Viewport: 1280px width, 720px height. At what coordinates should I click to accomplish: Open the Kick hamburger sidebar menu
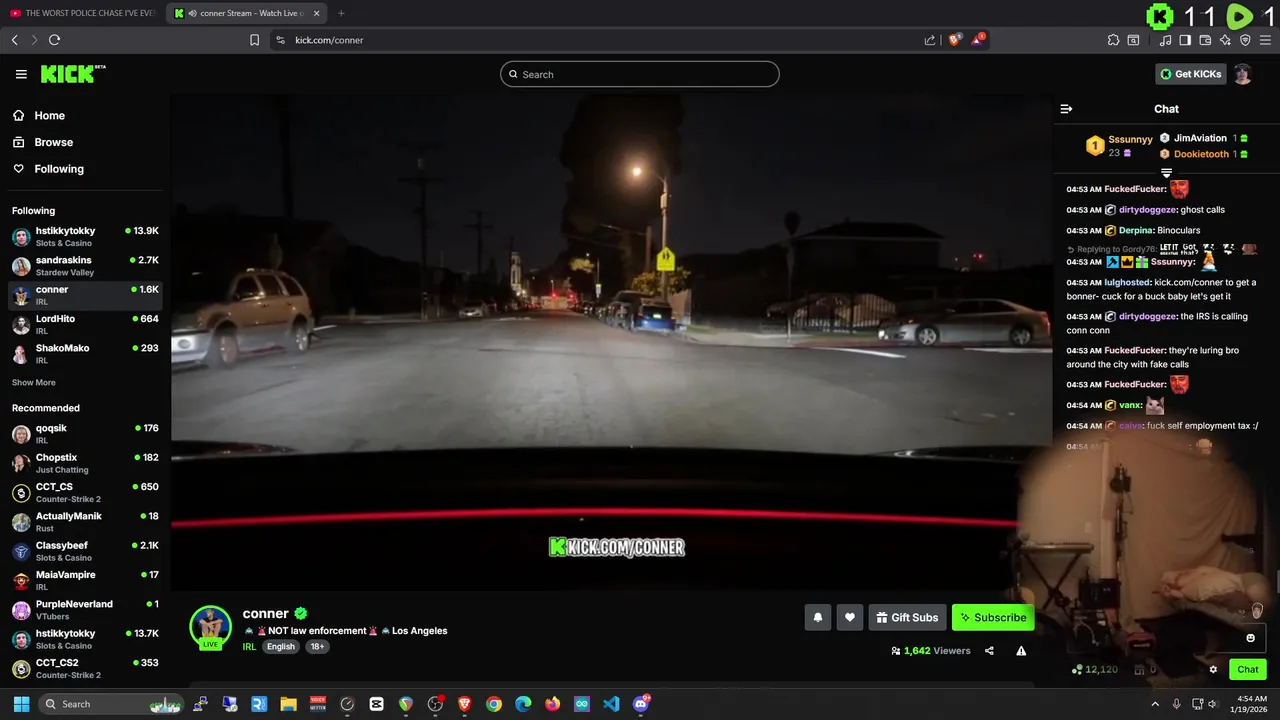click(x=21, y=74)
